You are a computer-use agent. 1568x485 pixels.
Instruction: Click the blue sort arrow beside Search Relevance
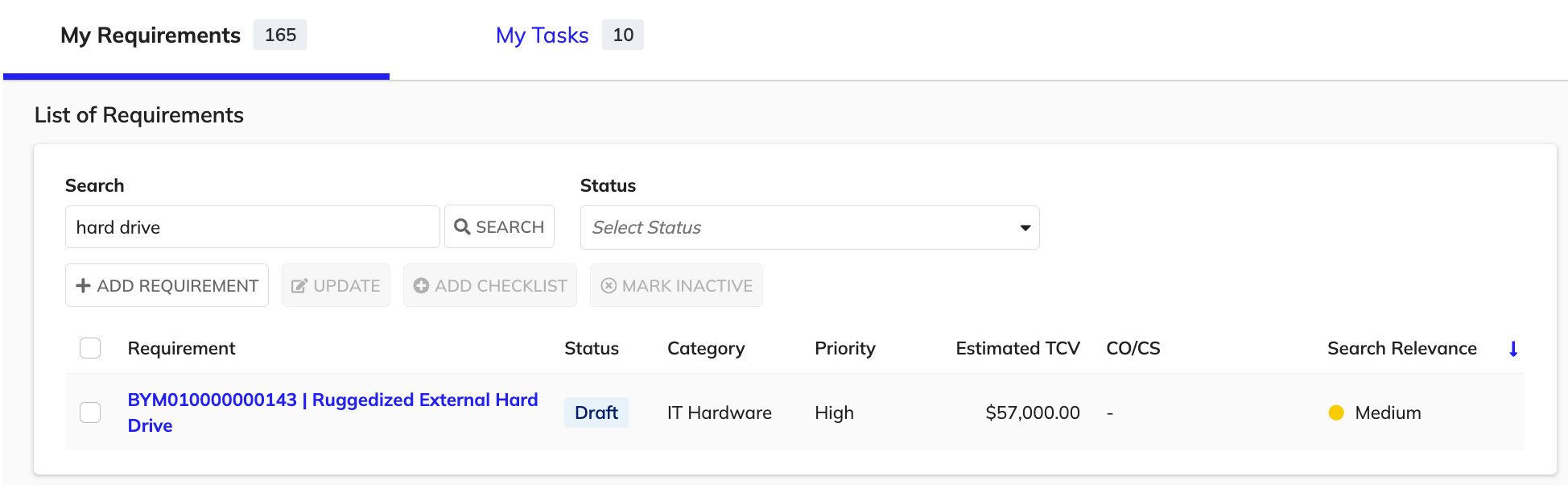coord(1513,349)
